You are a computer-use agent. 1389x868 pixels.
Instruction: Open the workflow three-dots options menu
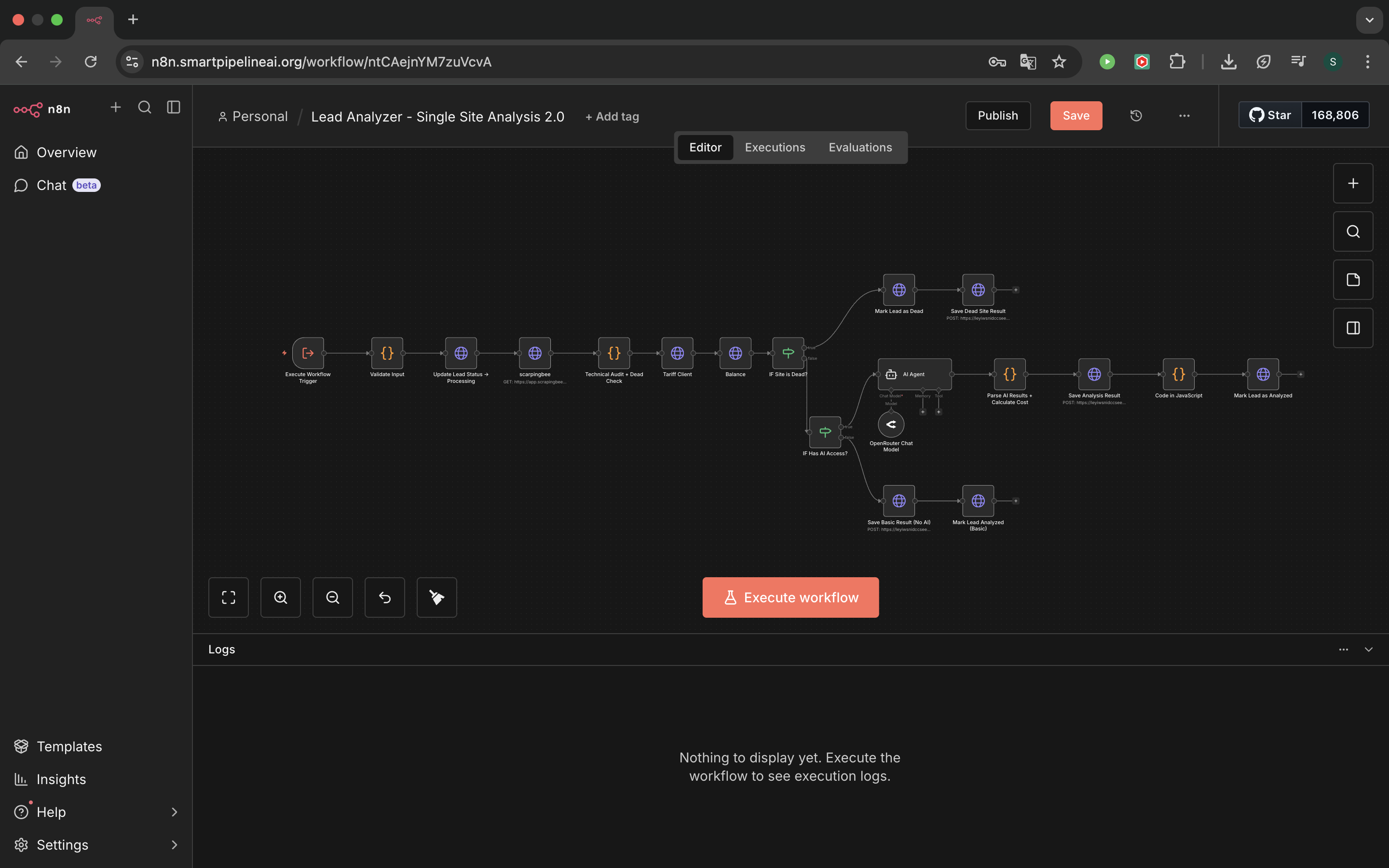[1184, 116]
